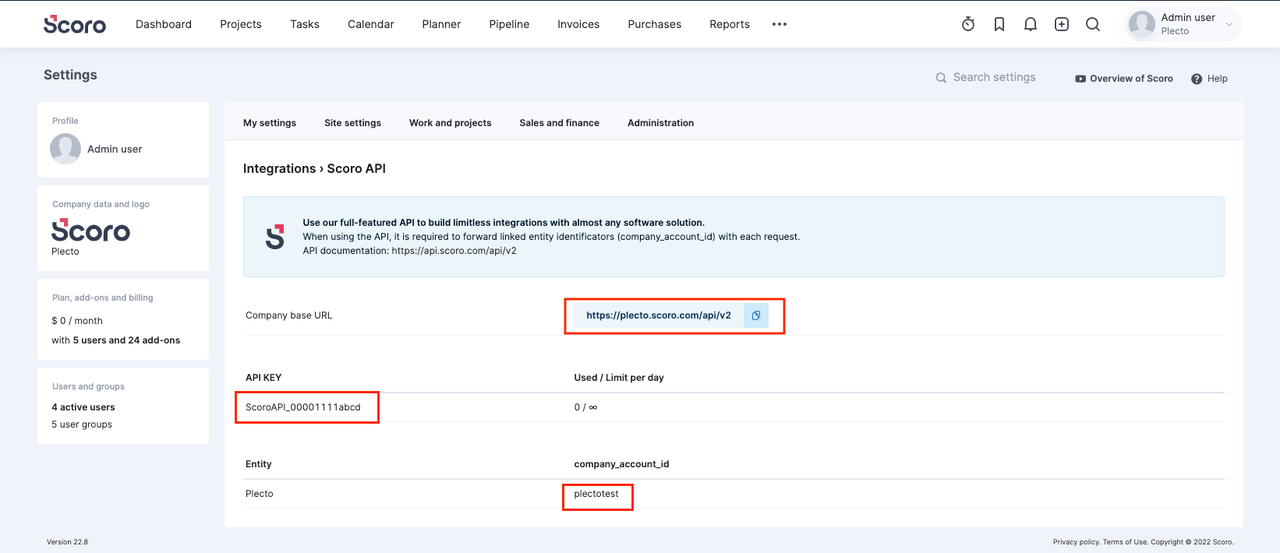The image size is (1280, 553).
Task: Open the more menu with three dots
Action: point(779,24)
